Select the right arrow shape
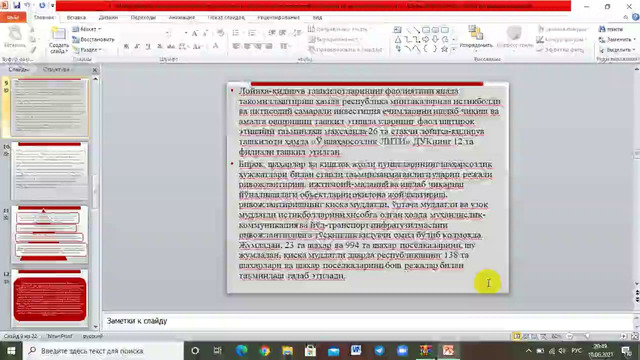Image resolution: width=640 pixels, height=360 pixels. click(x=426, y=39)
